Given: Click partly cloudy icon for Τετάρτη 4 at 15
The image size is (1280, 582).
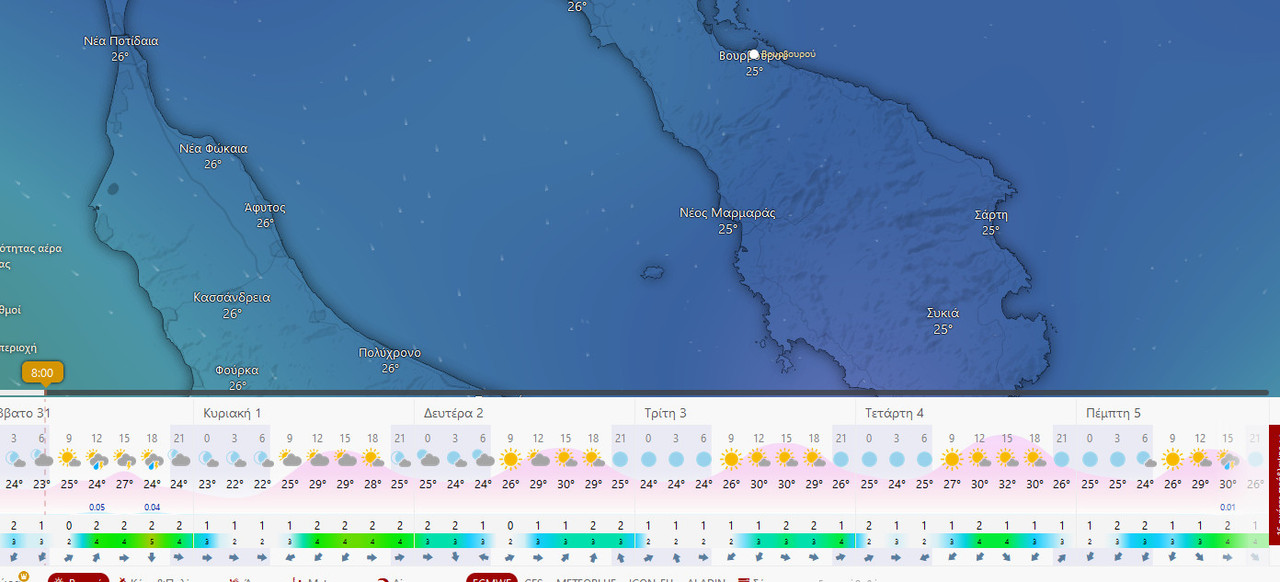Looking at the screenshot, I should [1007, 459].
